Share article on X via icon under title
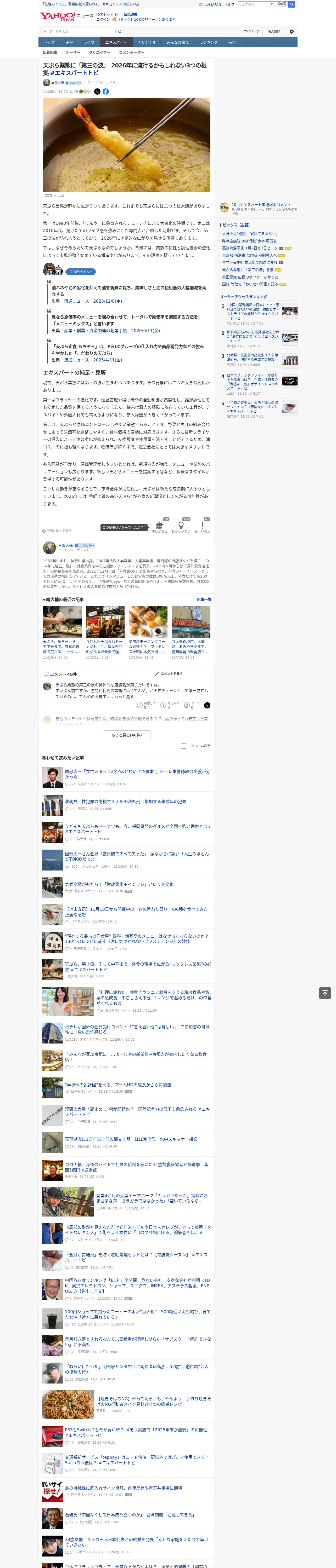 (97, 91)
